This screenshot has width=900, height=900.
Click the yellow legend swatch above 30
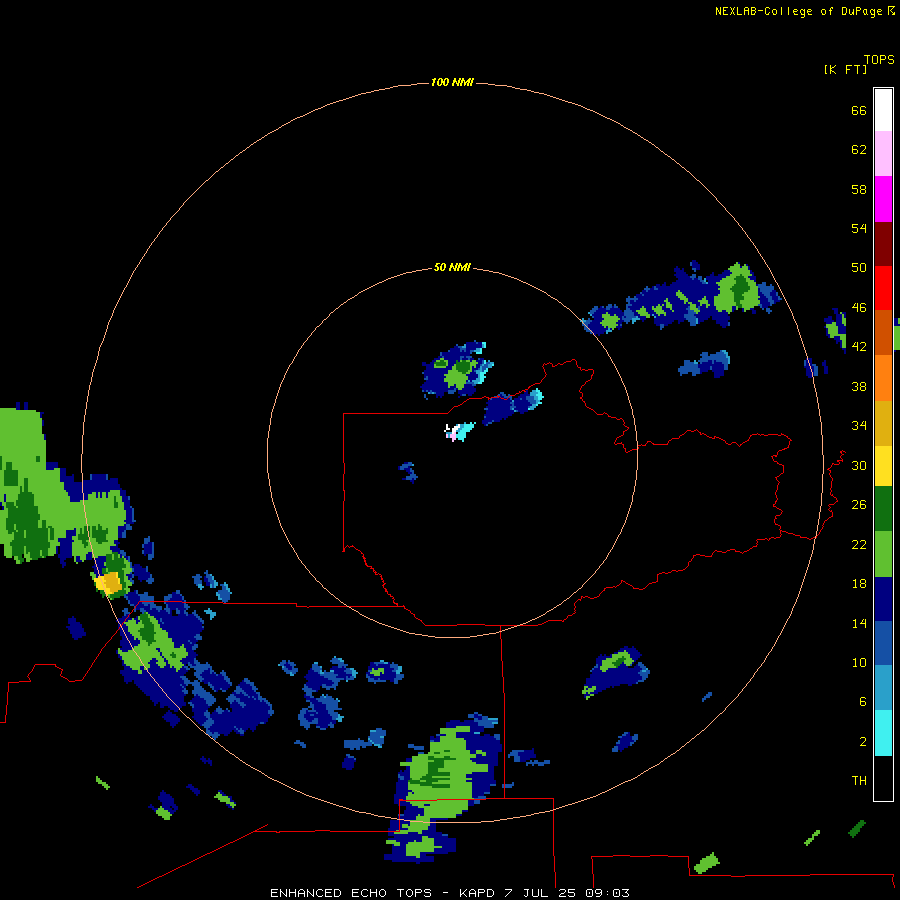tap(883, 466)
